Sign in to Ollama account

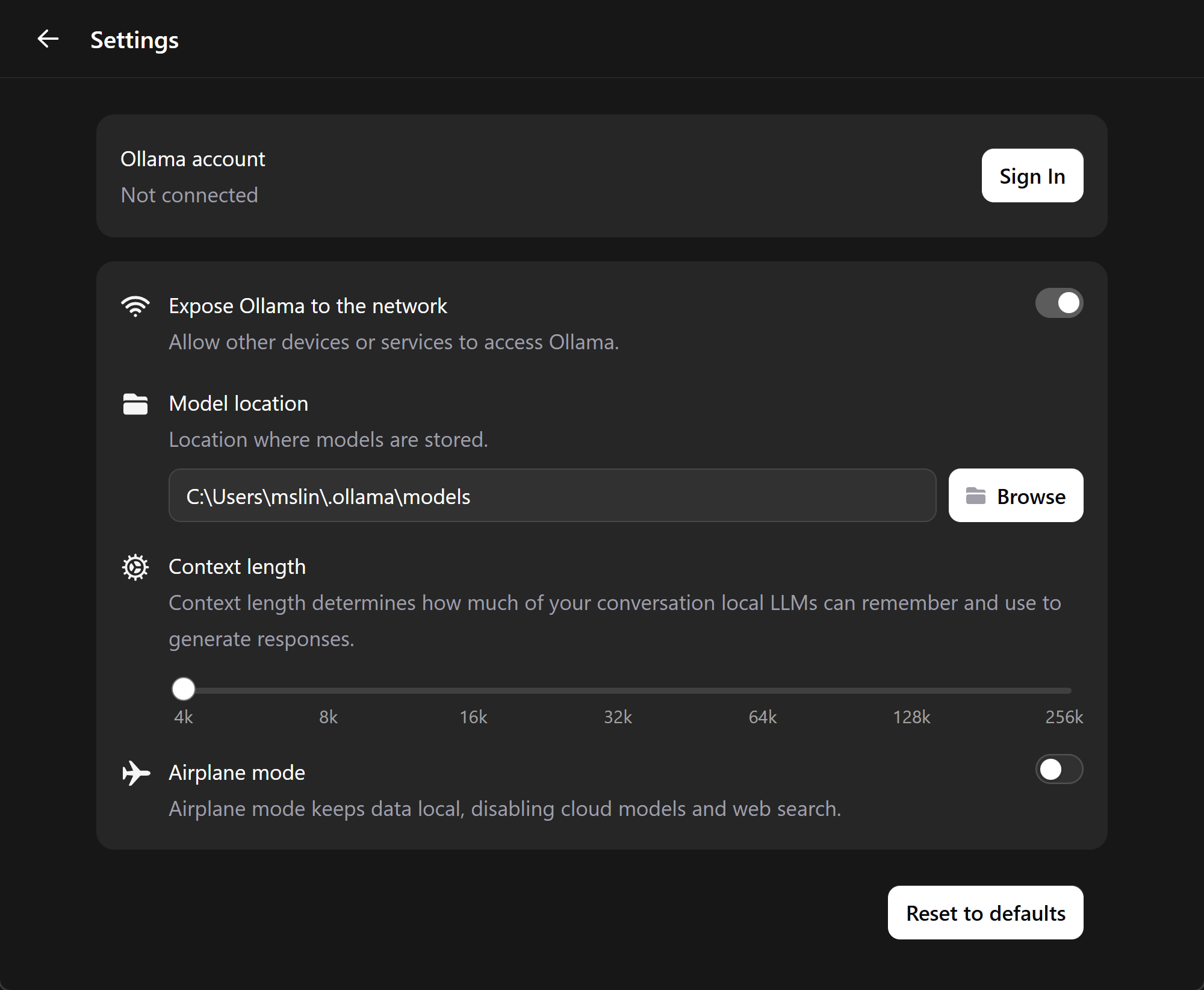tap(1032, 176)
